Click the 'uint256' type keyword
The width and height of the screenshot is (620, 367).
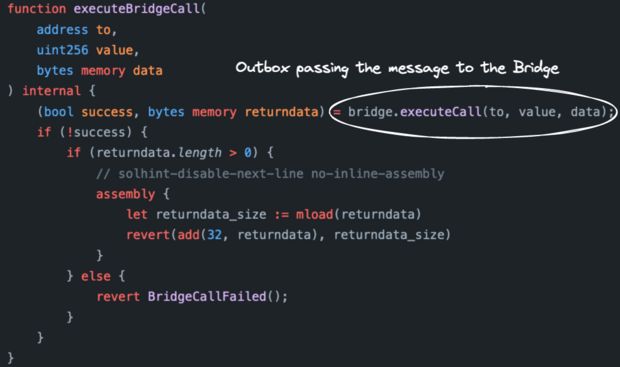click(x=62, y=50)
